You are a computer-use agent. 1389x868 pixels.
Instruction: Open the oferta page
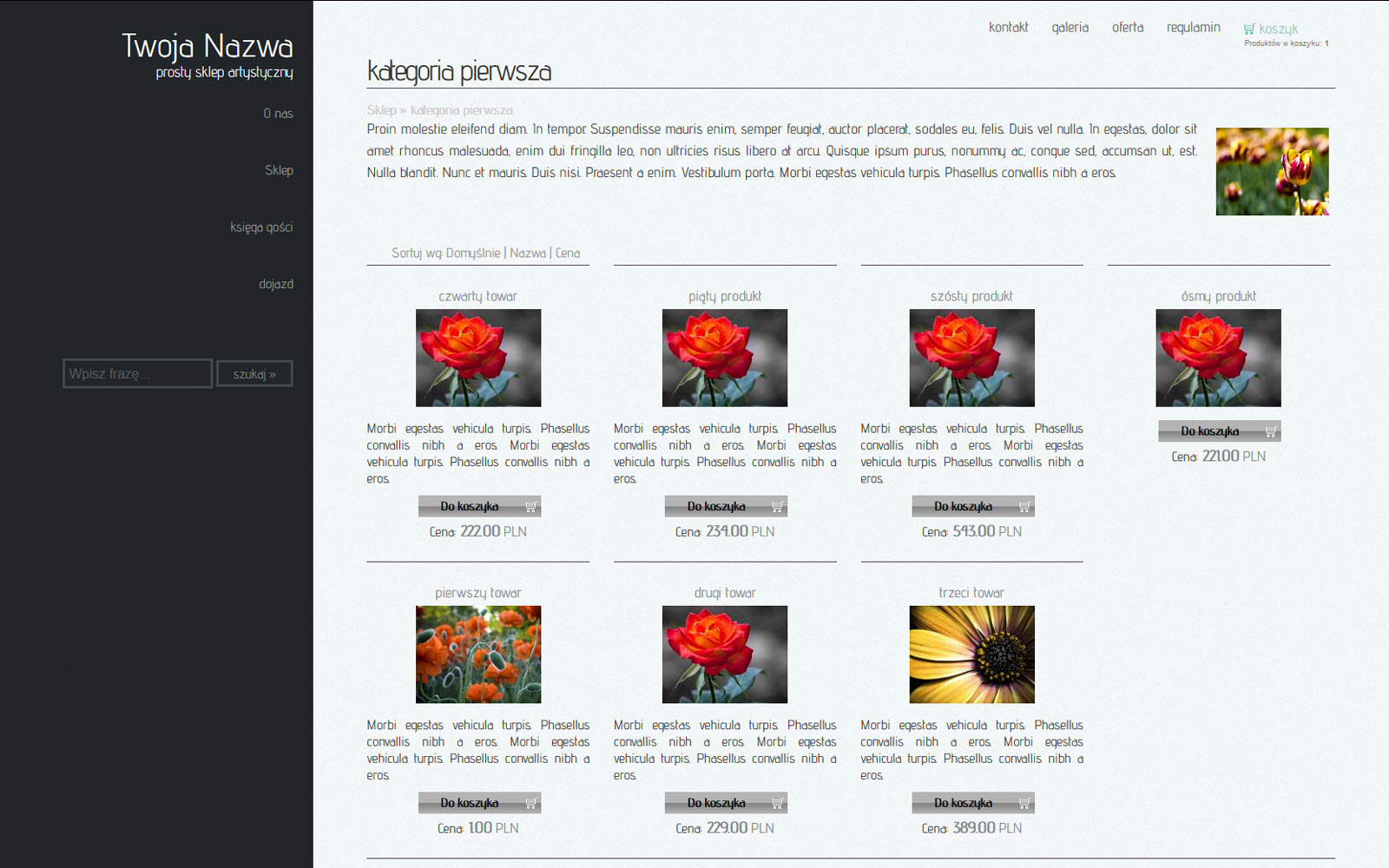1128,28
